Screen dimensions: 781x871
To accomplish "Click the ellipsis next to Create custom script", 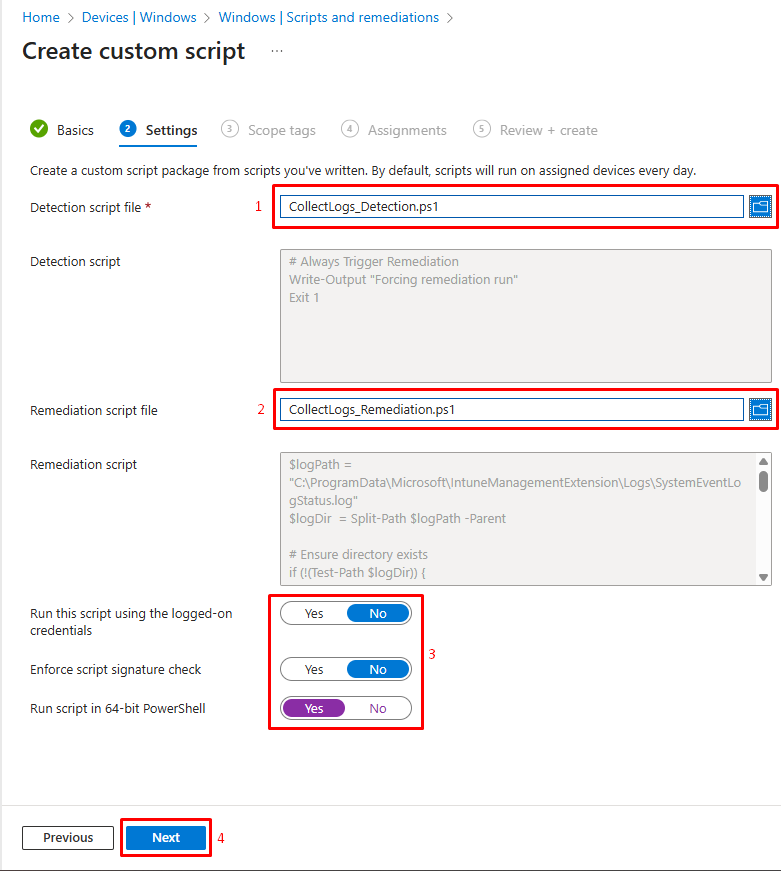I will pos(277,51).
